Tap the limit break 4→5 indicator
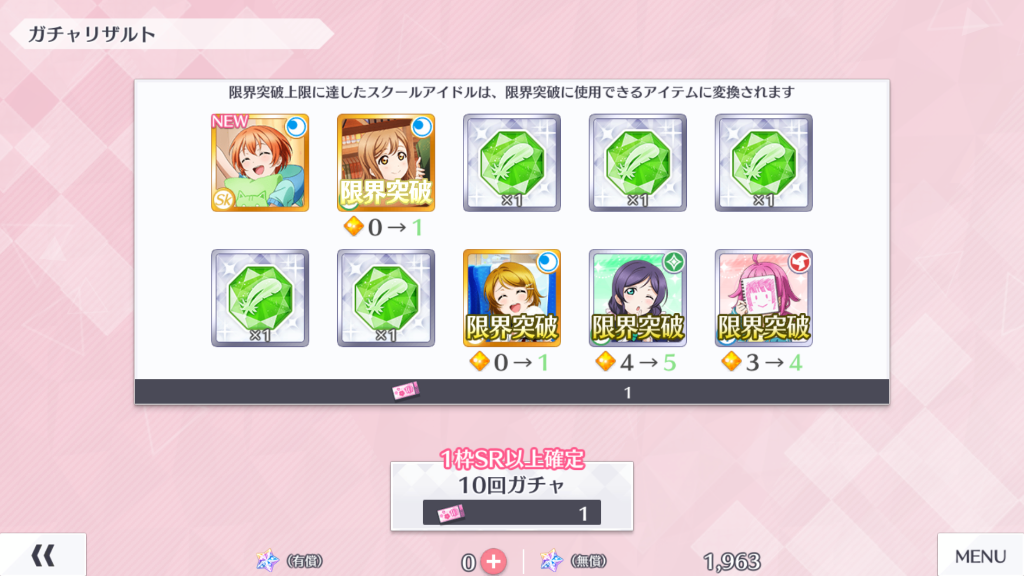This screenshot has height=576, width=1024. pyautogui.click(x=636, y=362)
